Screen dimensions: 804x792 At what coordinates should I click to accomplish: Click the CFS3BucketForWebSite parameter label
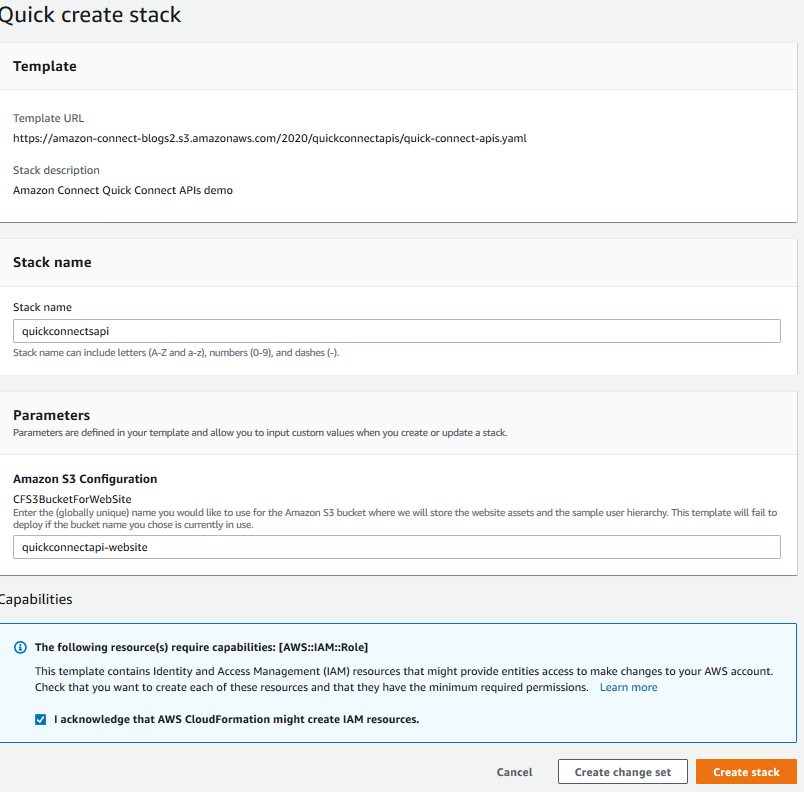point(72,499)
